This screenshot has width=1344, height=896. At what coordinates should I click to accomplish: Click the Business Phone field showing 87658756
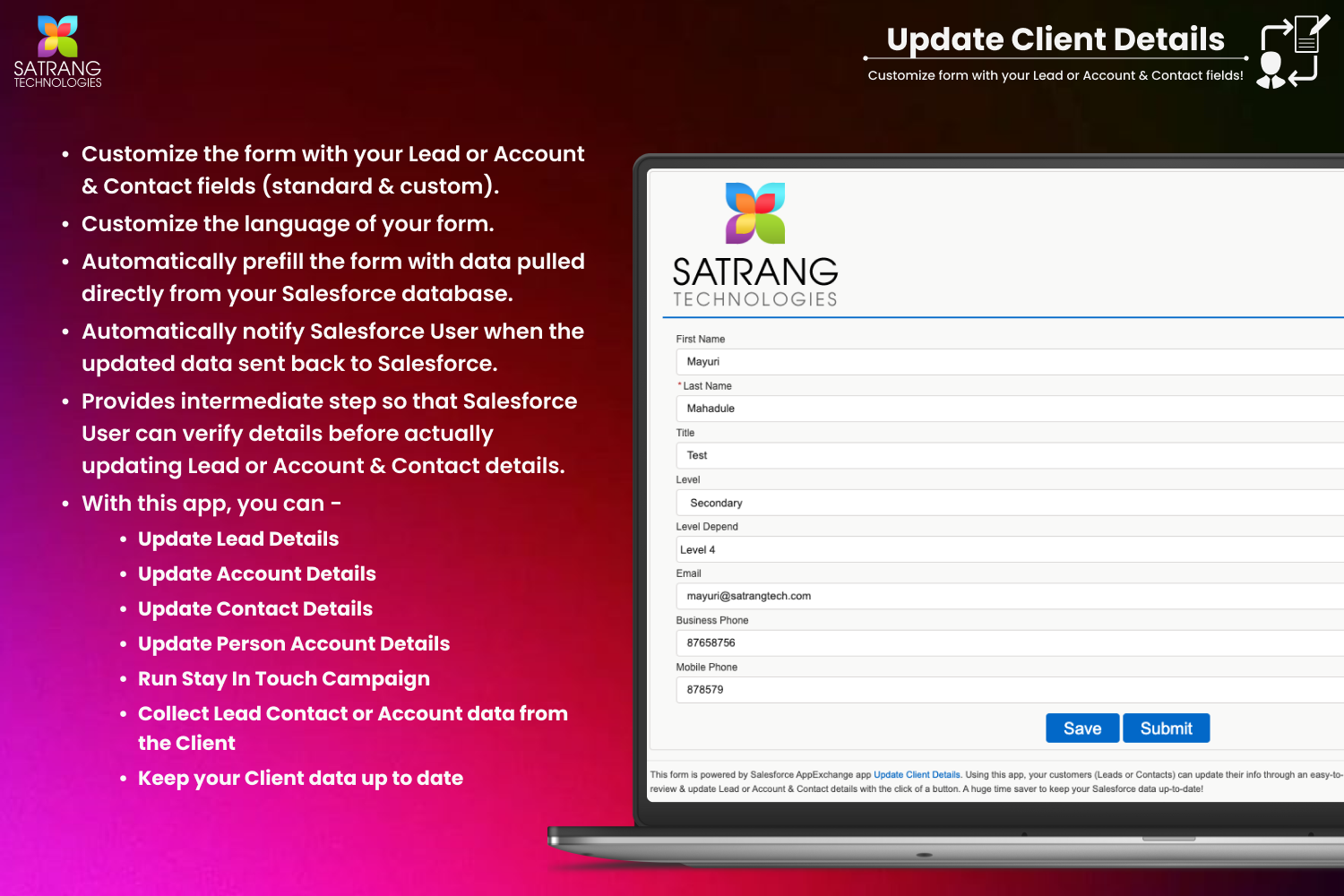1010,642
